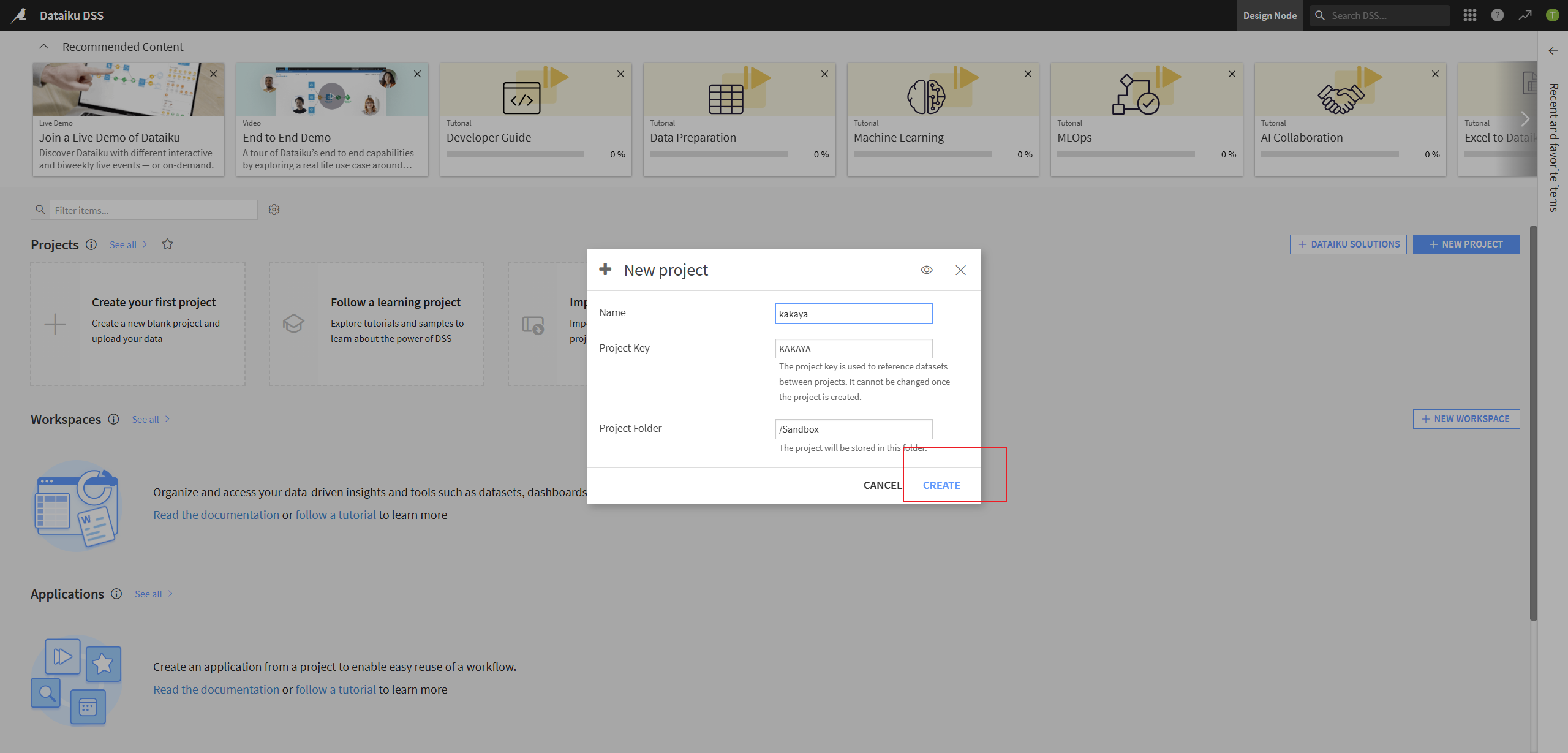Dismiss the AI Collaboration tutorial card
1568x753 pixels.
pos(1435,74)
